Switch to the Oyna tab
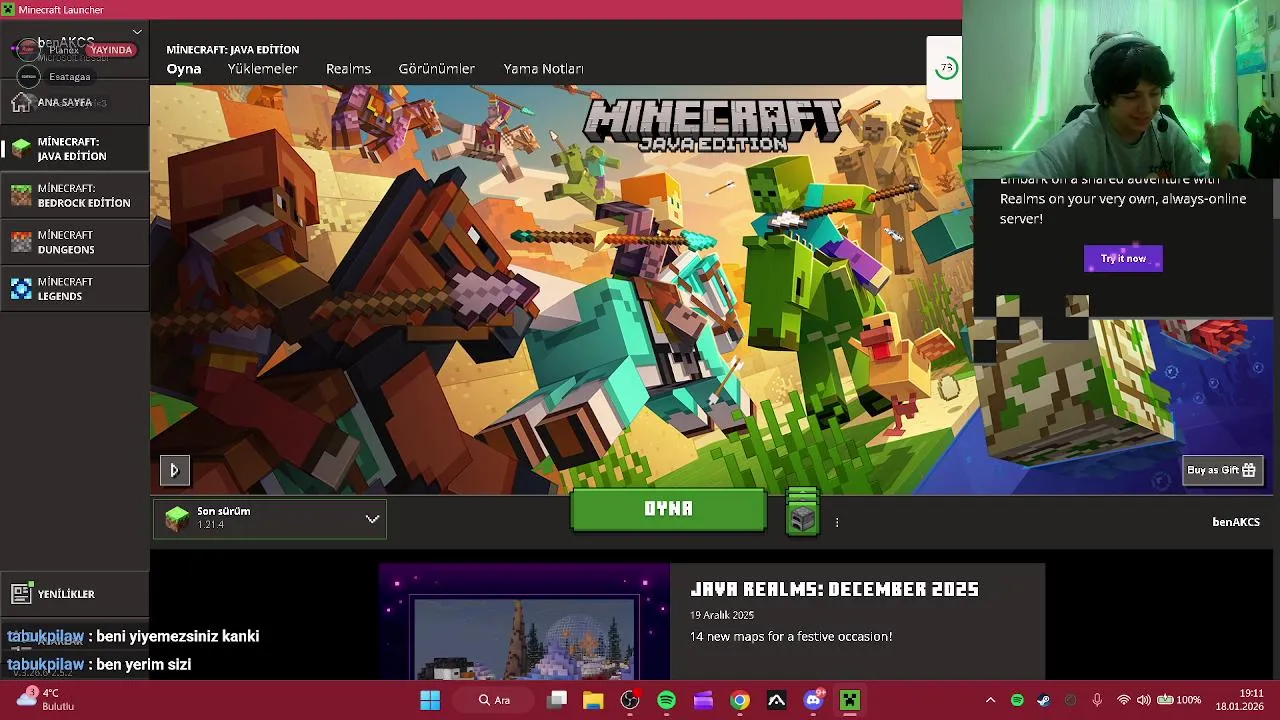This screenshot has height=720, width=1280. (x=184, y=69)
